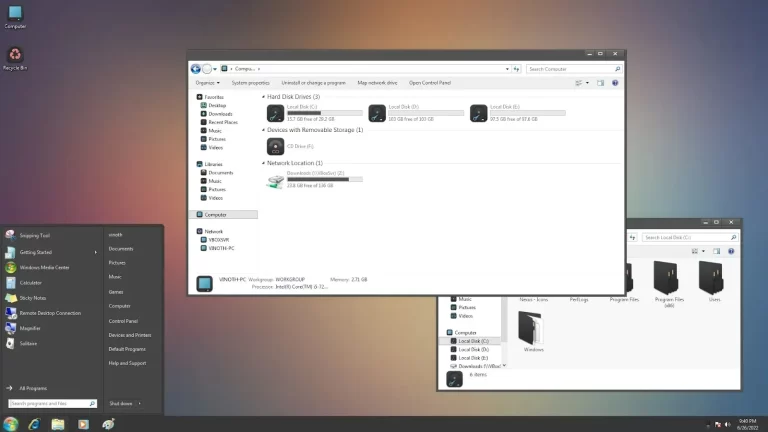Select VINOTH-PC under Network
This screenshot has width=768, height=432.
coord(217,248)
